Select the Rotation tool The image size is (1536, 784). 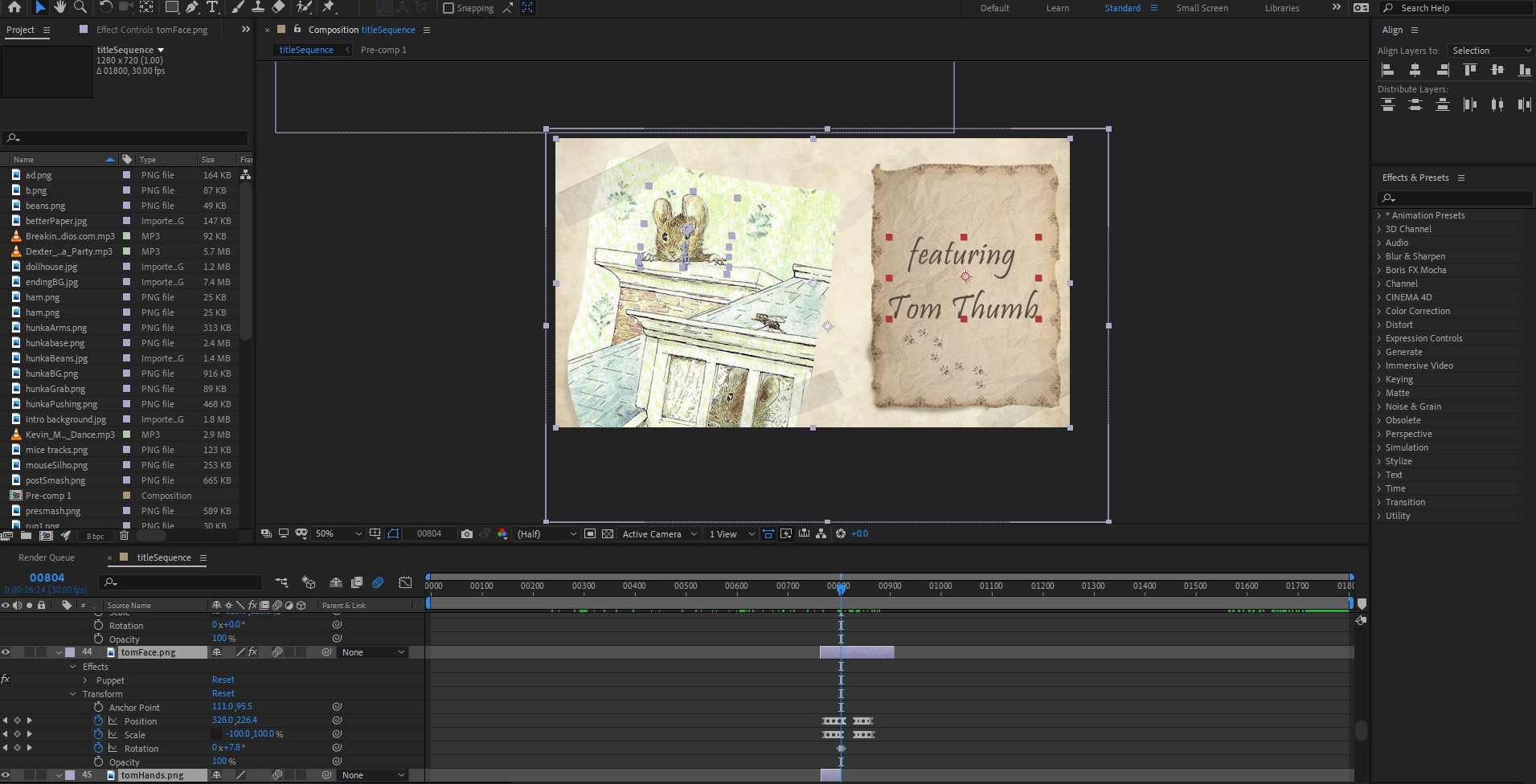click(x=105, y=7)
